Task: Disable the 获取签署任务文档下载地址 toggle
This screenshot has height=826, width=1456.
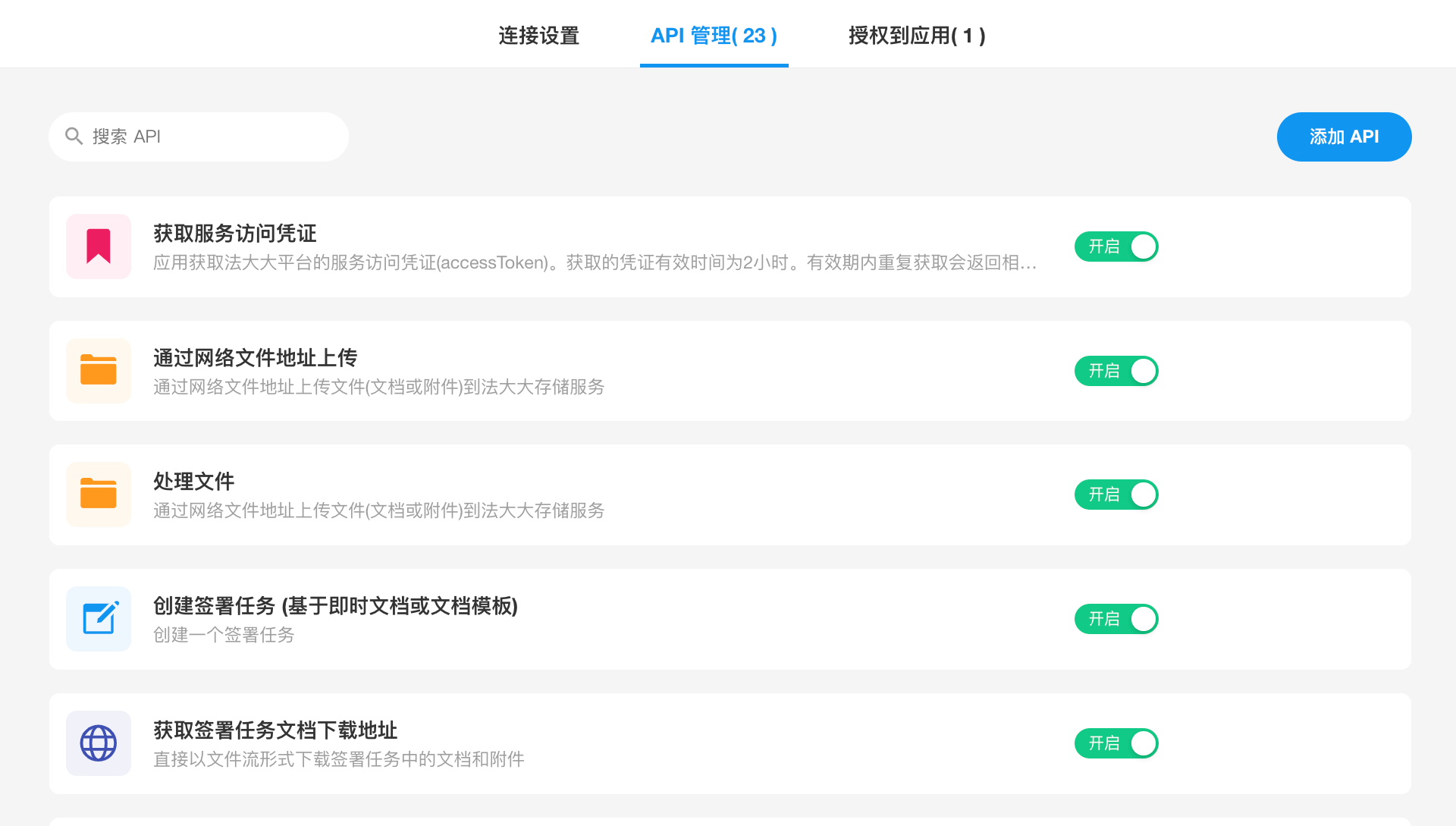Action: [1116, 743]
